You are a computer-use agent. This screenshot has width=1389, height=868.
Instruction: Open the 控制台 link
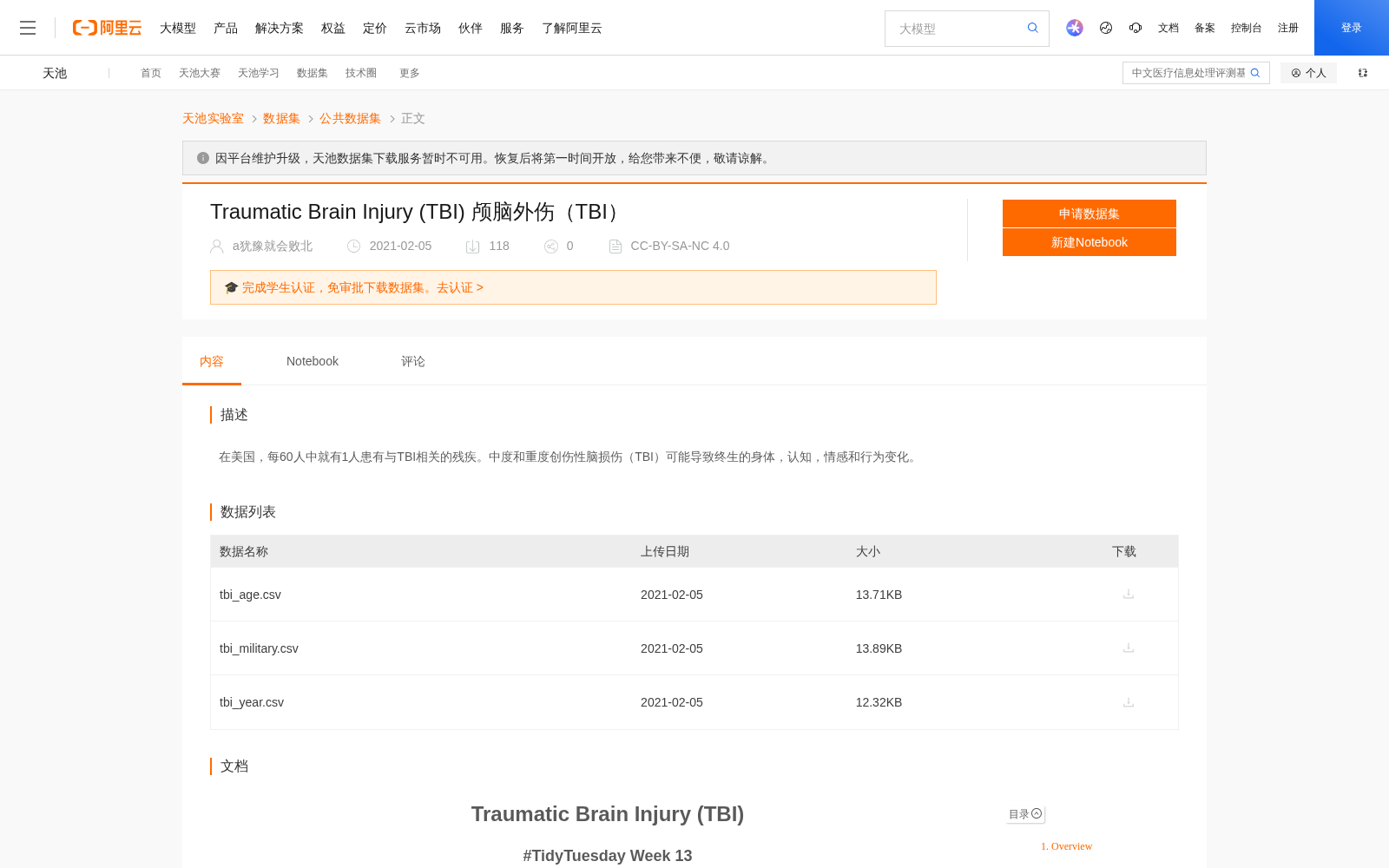pyautogui.click(x=1246, y=28)
